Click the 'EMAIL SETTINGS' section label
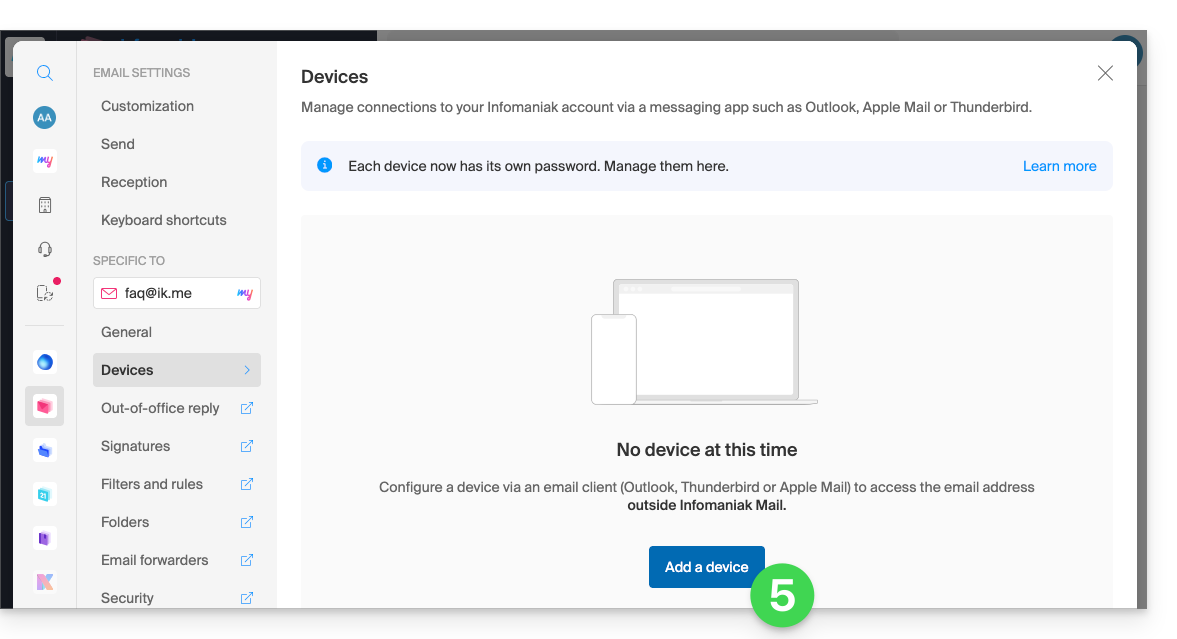The height and width of the screenshot is (639, 1177). [x=141, y=73]
